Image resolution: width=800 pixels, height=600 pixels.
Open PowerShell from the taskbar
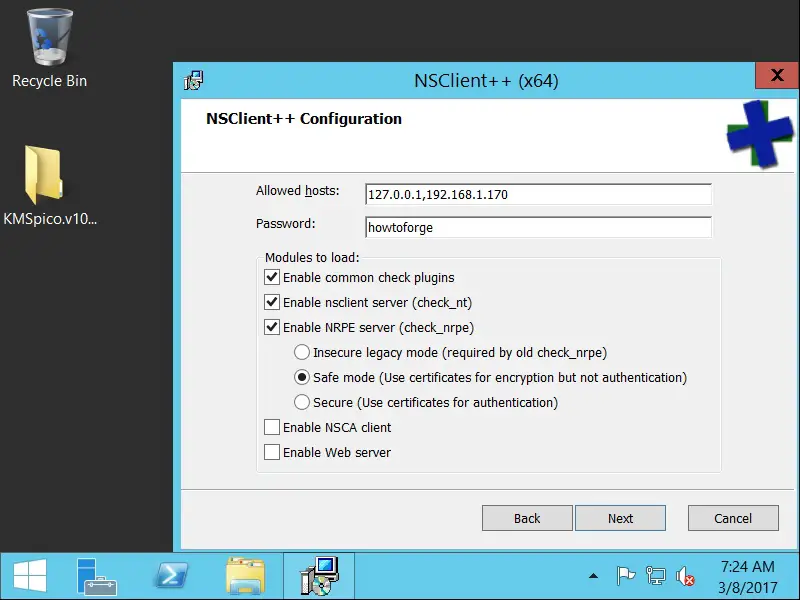171,577
